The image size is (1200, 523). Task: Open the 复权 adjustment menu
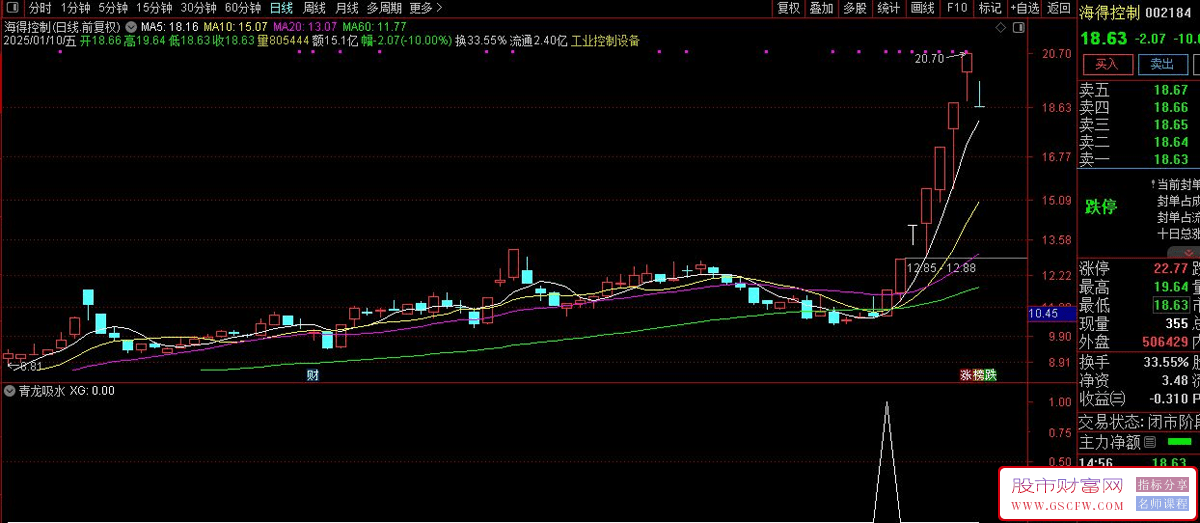[x=789, y=8]
